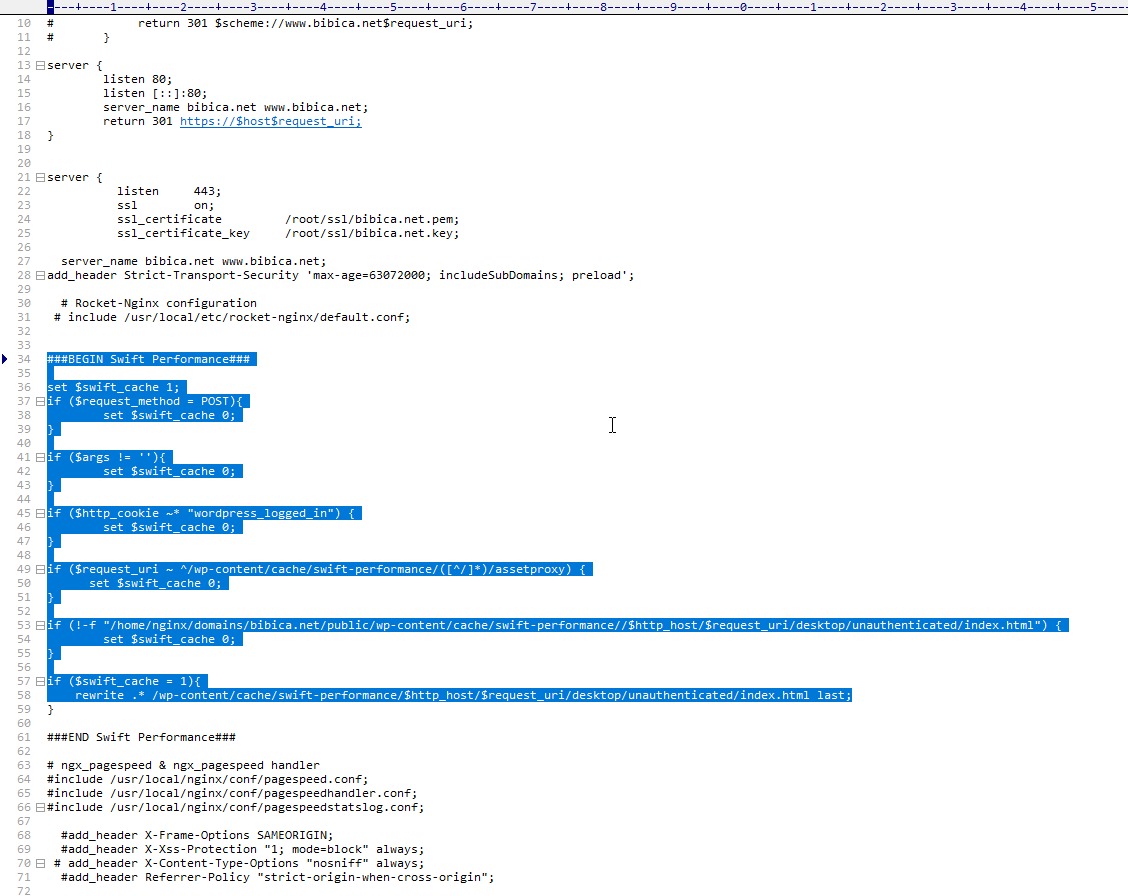
Task: Click 'server_name bibica.net www.bibica.net;' on line 16
Action: coord(235,107)
